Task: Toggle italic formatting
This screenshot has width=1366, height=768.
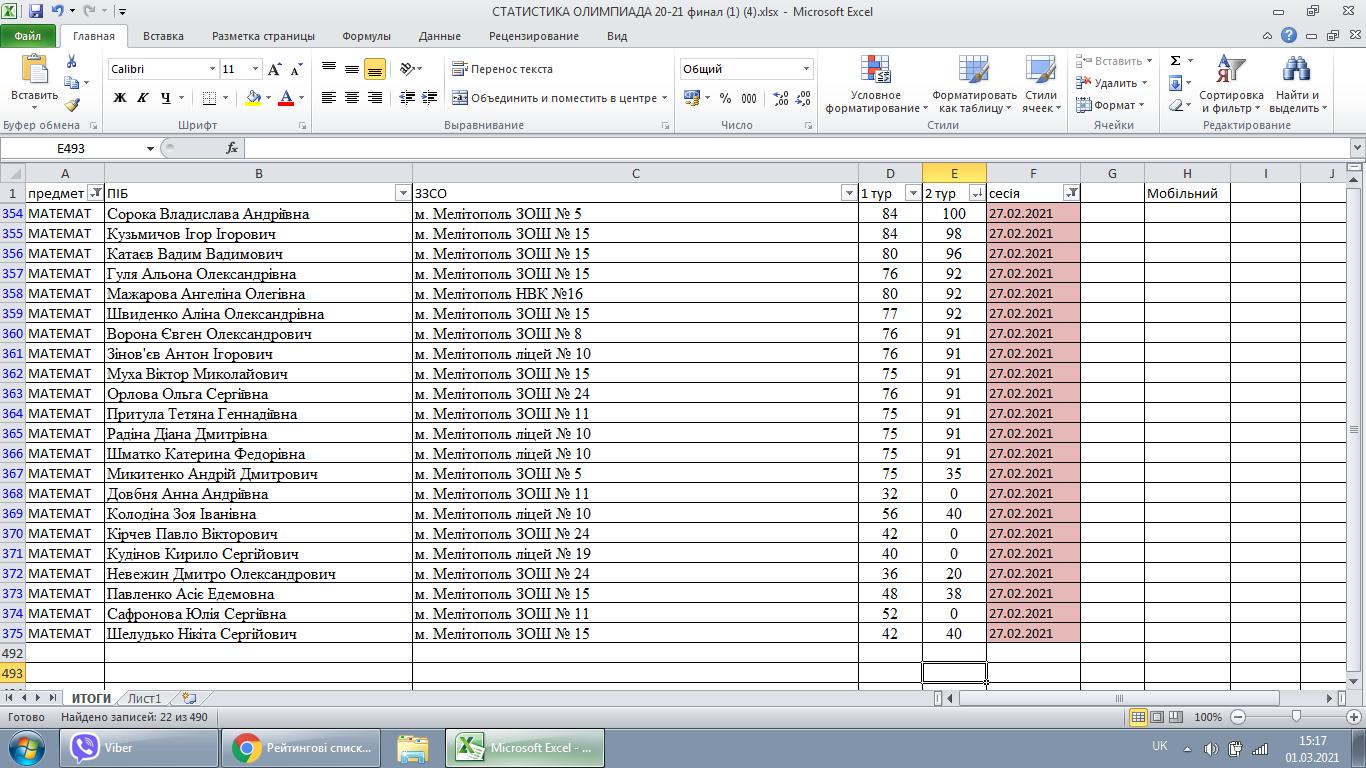Action: click(143, 98)
